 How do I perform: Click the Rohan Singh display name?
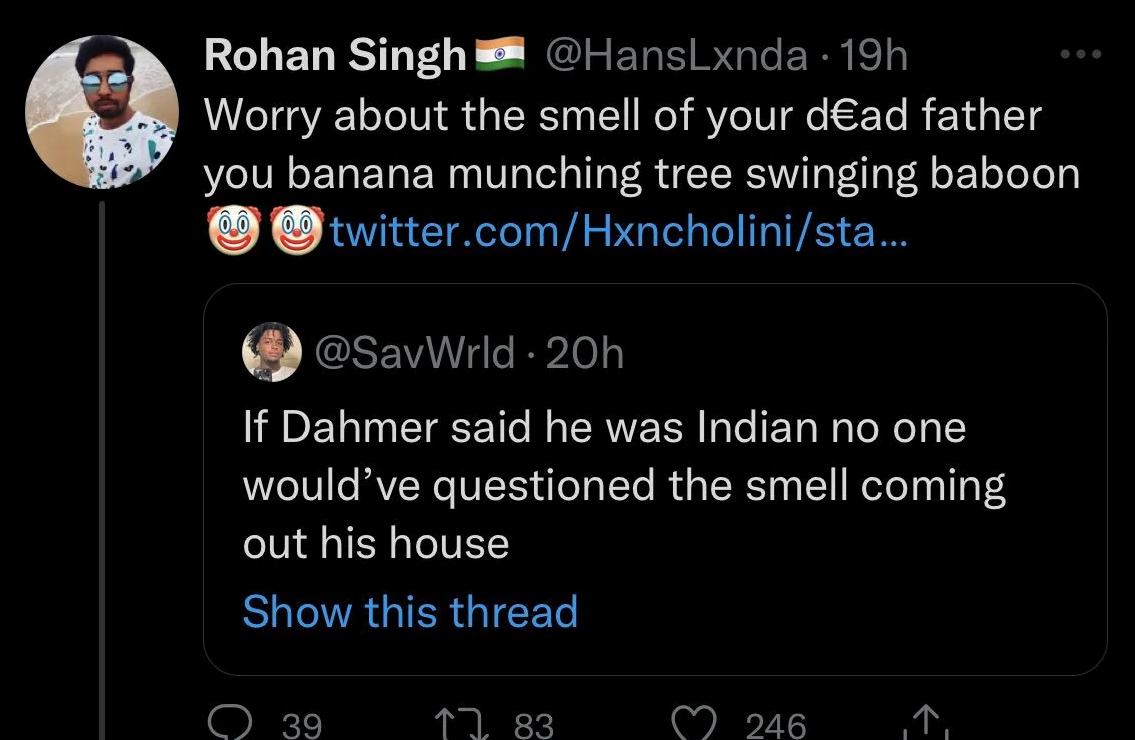coord(335,56)
